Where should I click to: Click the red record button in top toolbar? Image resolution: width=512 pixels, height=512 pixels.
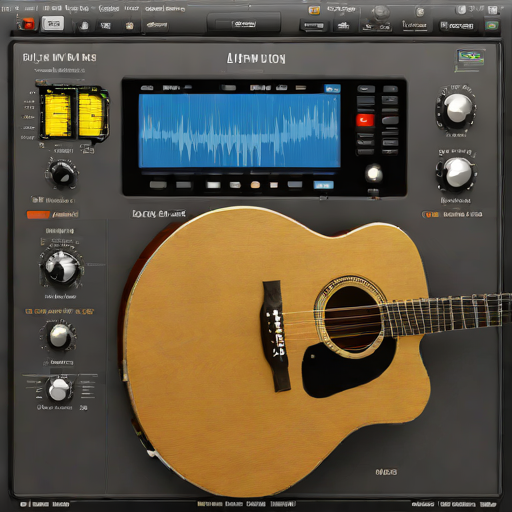[x=28, y=24]
